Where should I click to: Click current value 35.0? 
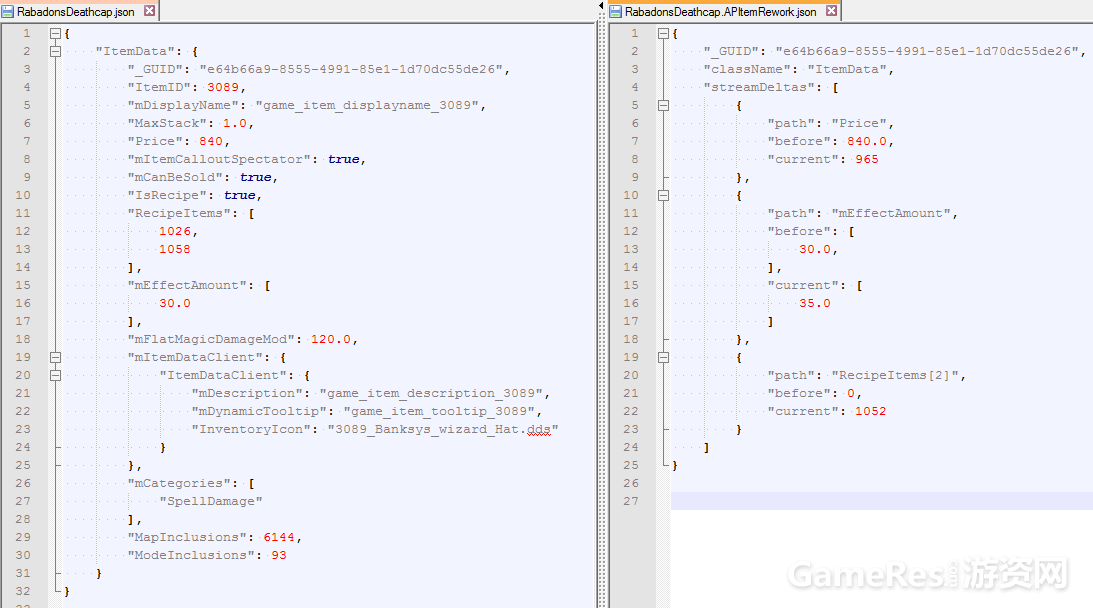click(815, 303)
